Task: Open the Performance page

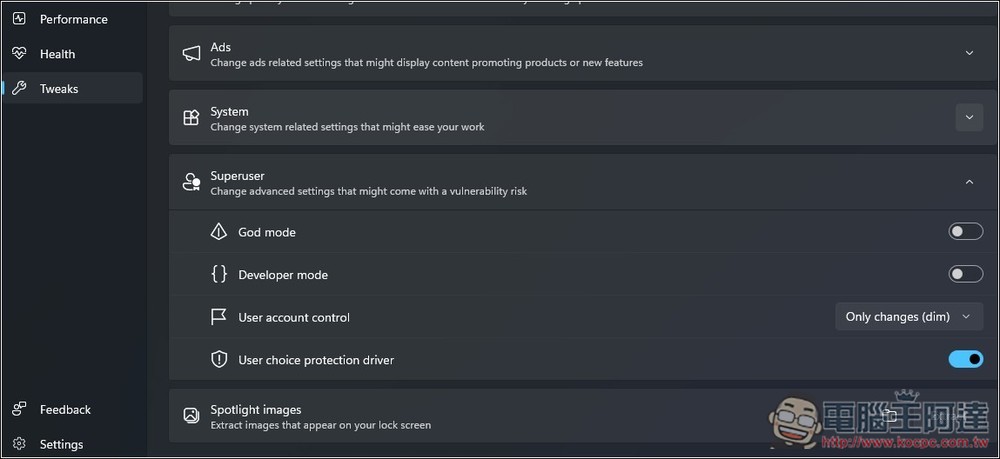Action: [73, 19]
